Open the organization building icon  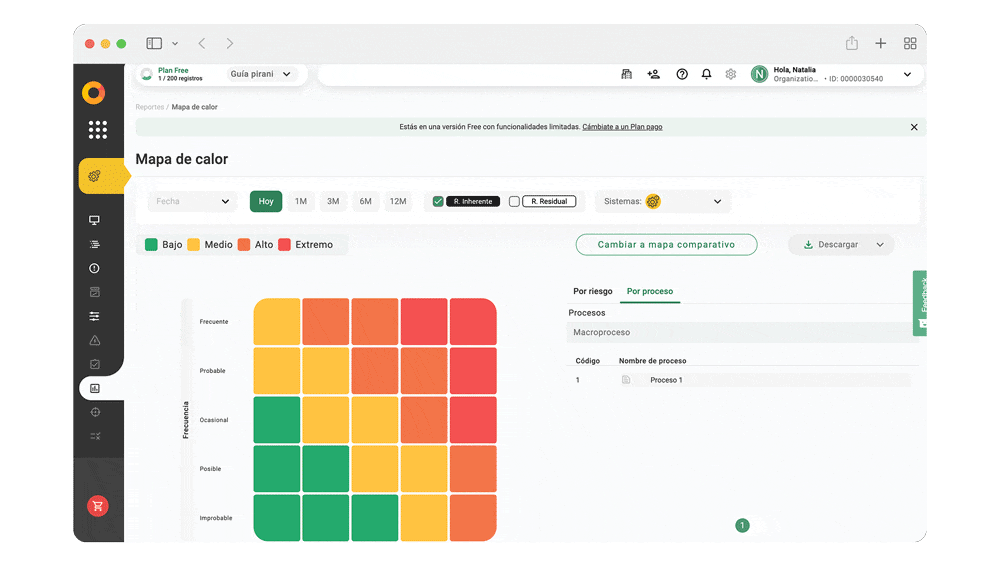tap(626, 74)
